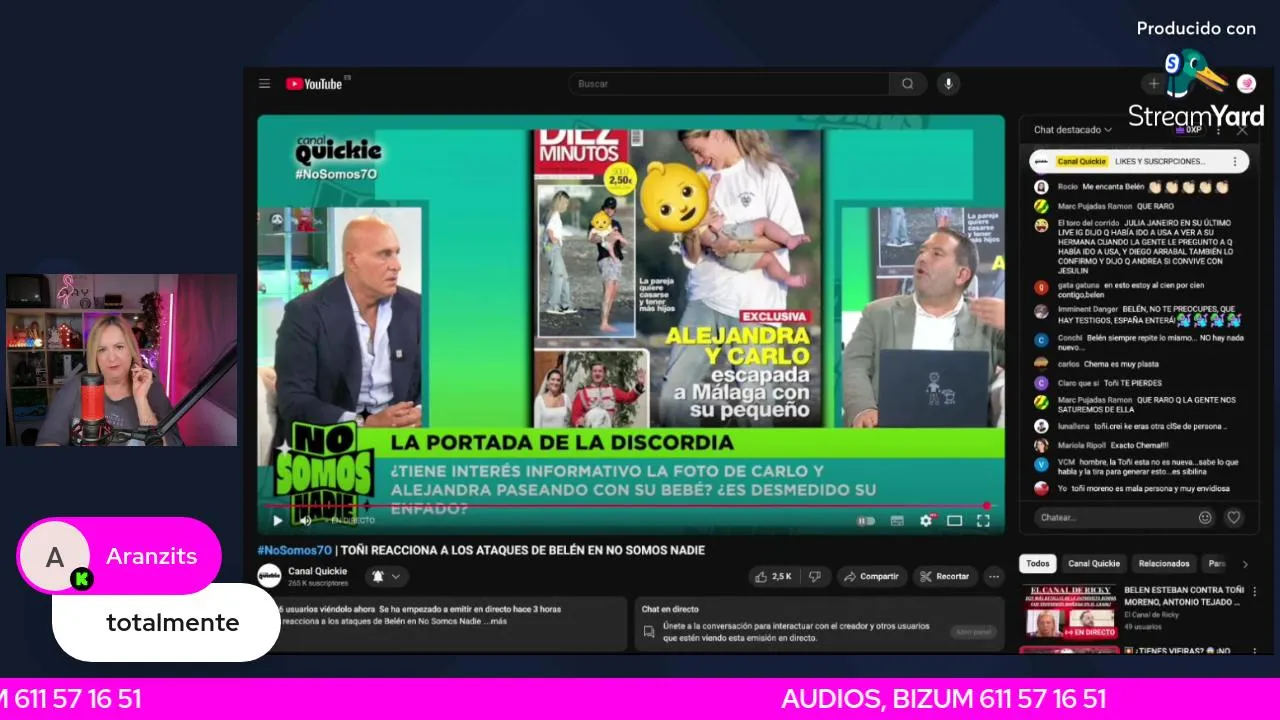Open the emoji picker in chat
Screen dimensions: 1280x720
point(1205,517)
